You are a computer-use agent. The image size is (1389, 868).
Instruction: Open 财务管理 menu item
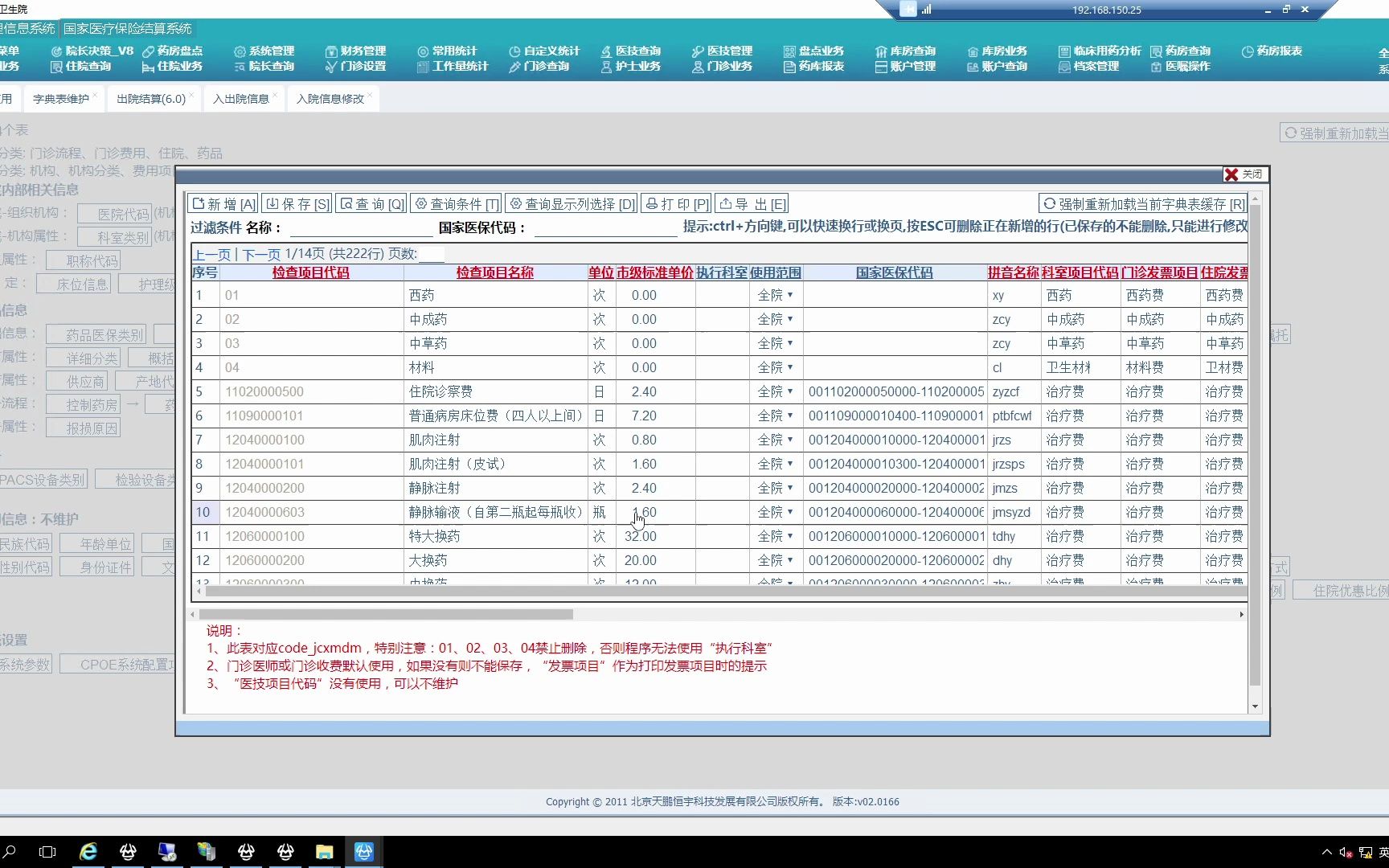pos(356,51)
